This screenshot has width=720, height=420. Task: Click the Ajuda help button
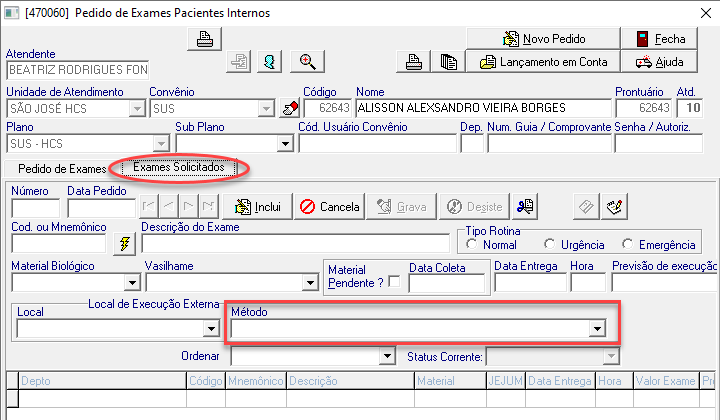pyautogui.click(x=659, y=62)
